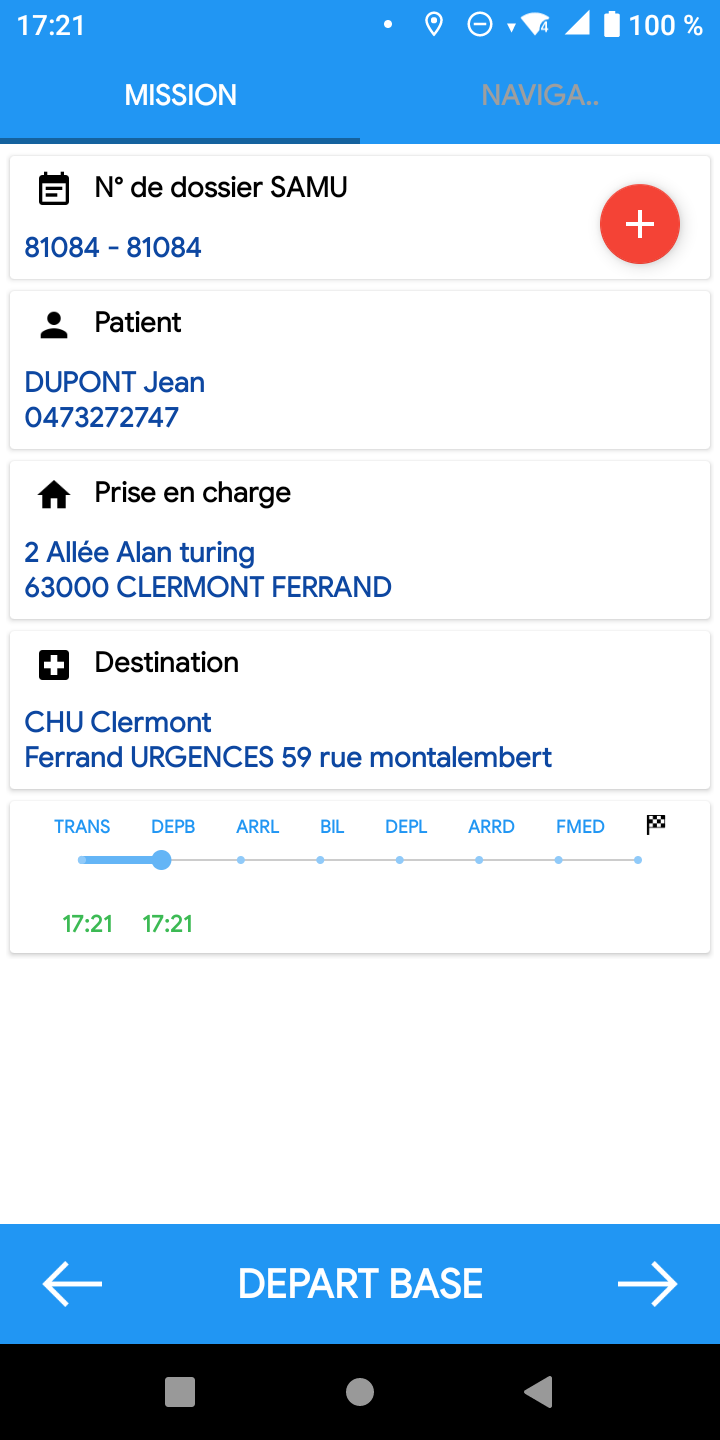Select the BIL step dot
The width and height of the screenshot is (720, 1440).
tap(320, 860)
